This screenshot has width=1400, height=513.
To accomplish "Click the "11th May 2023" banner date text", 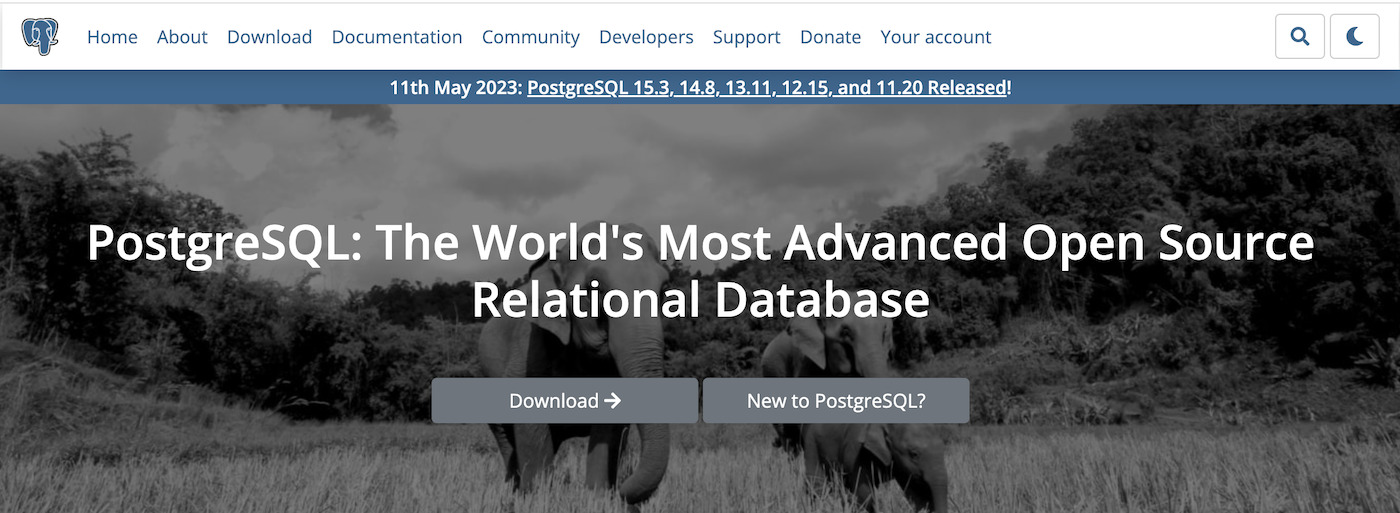I will point(455,88).
